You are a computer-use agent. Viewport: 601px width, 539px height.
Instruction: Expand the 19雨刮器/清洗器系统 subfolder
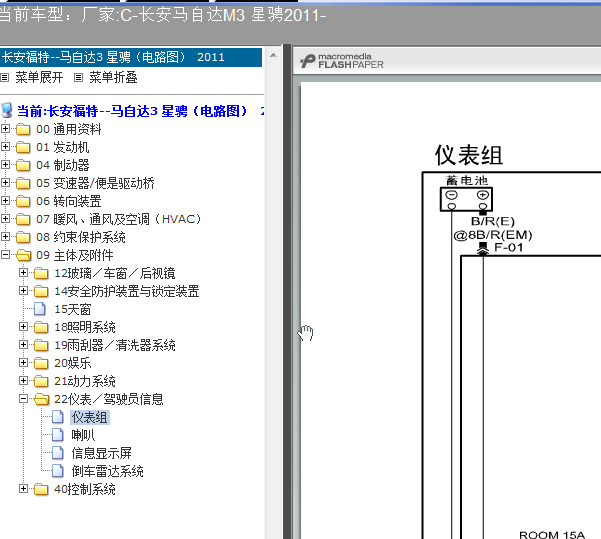point(23,345)
